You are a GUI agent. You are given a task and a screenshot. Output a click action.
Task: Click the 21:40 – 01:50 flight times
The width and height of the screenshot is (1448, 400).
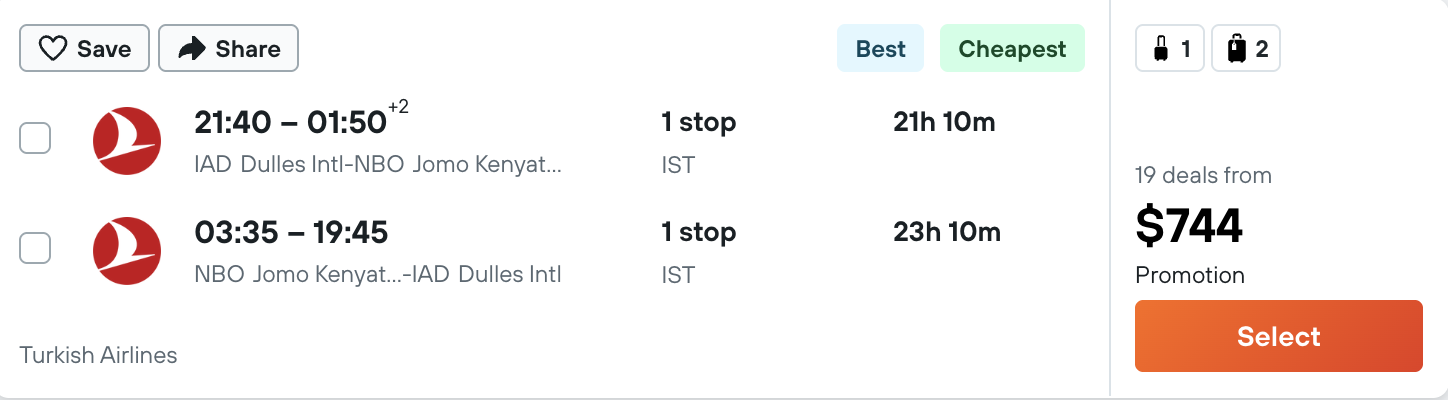[291, 122]
